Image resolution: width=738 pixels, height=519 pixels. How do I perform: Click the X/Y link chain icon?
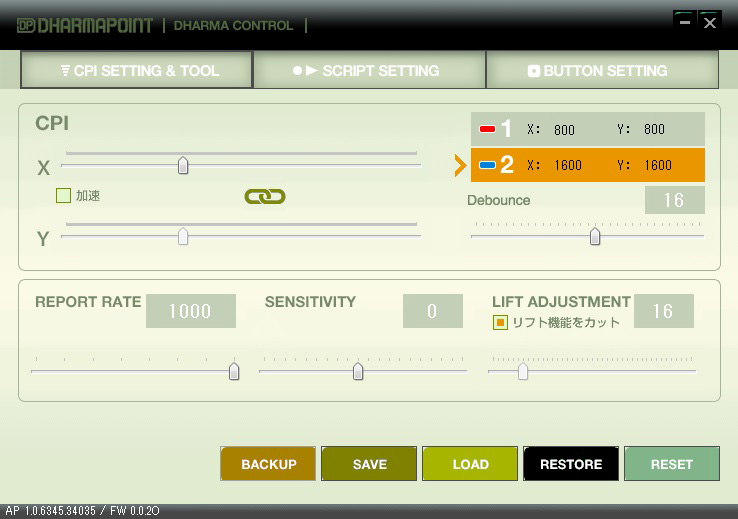[x=265, y=196]
